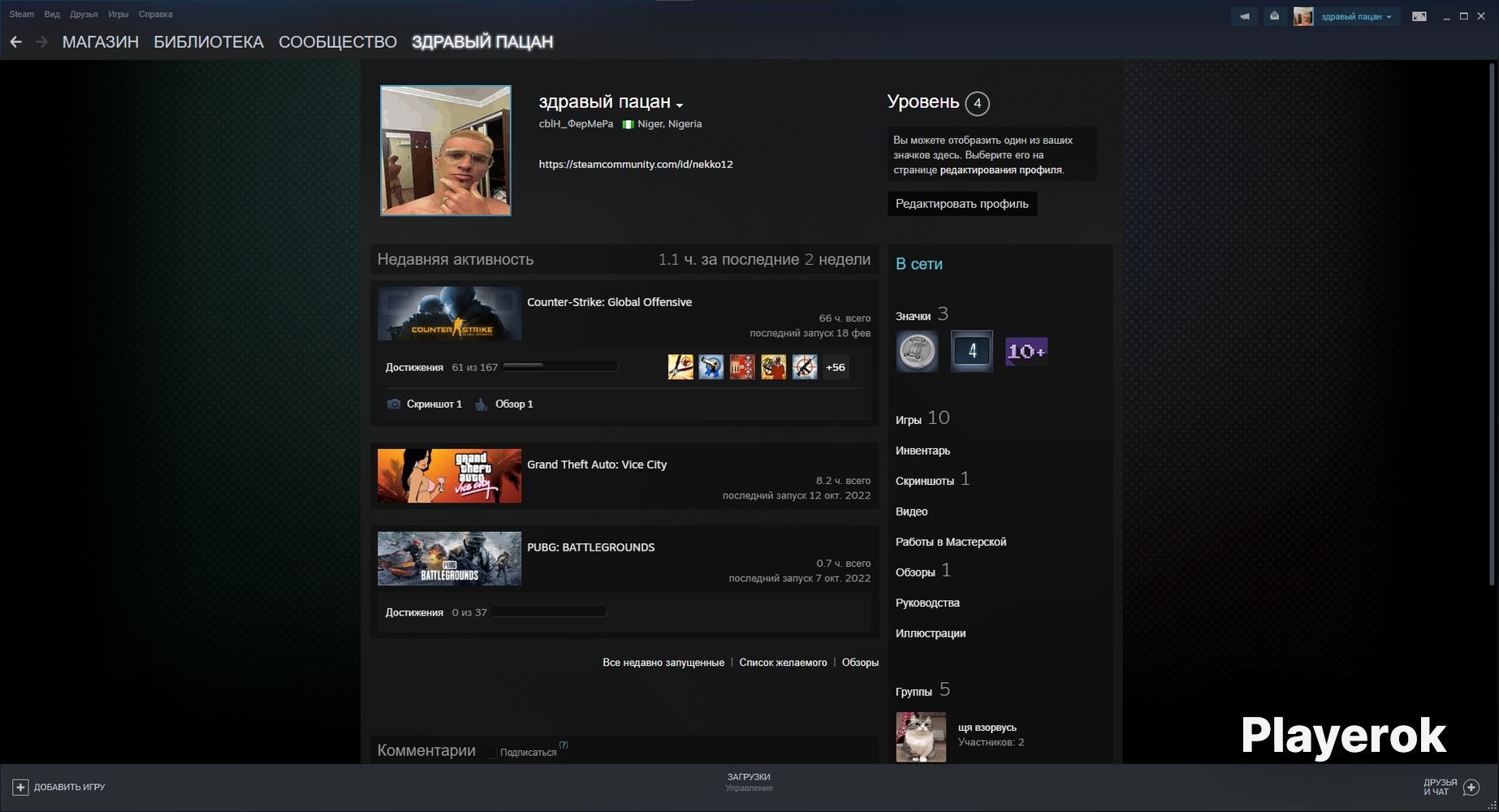Open the Работы в Мастерской link
Screen dimensions: 1499x812
tap(951, 542)
